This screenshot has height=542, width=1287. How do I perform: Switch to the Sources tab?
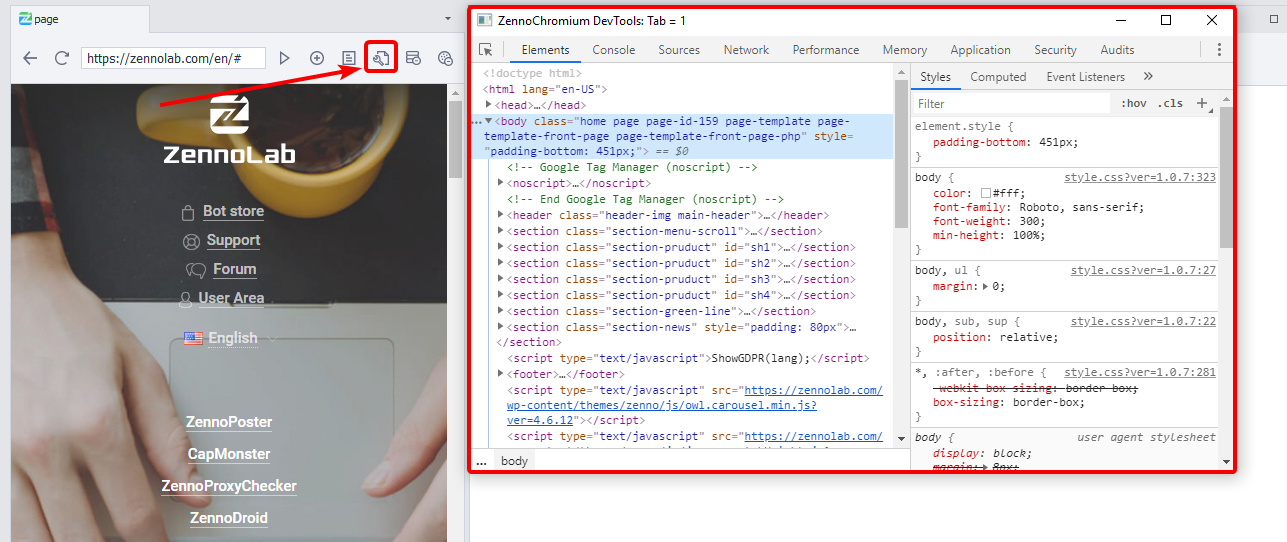pyautogui.click(x=679, y=50)
